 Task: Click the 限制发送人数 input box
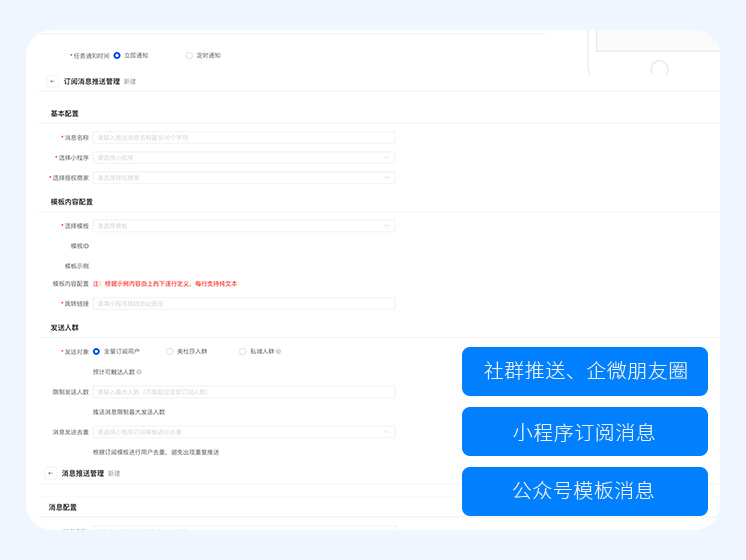click(244, 392)
